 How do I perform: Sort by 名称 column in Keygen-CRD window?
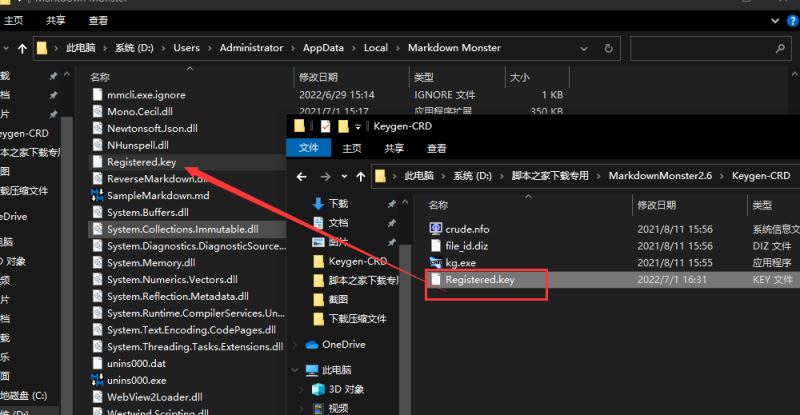[x=438, y=205]
